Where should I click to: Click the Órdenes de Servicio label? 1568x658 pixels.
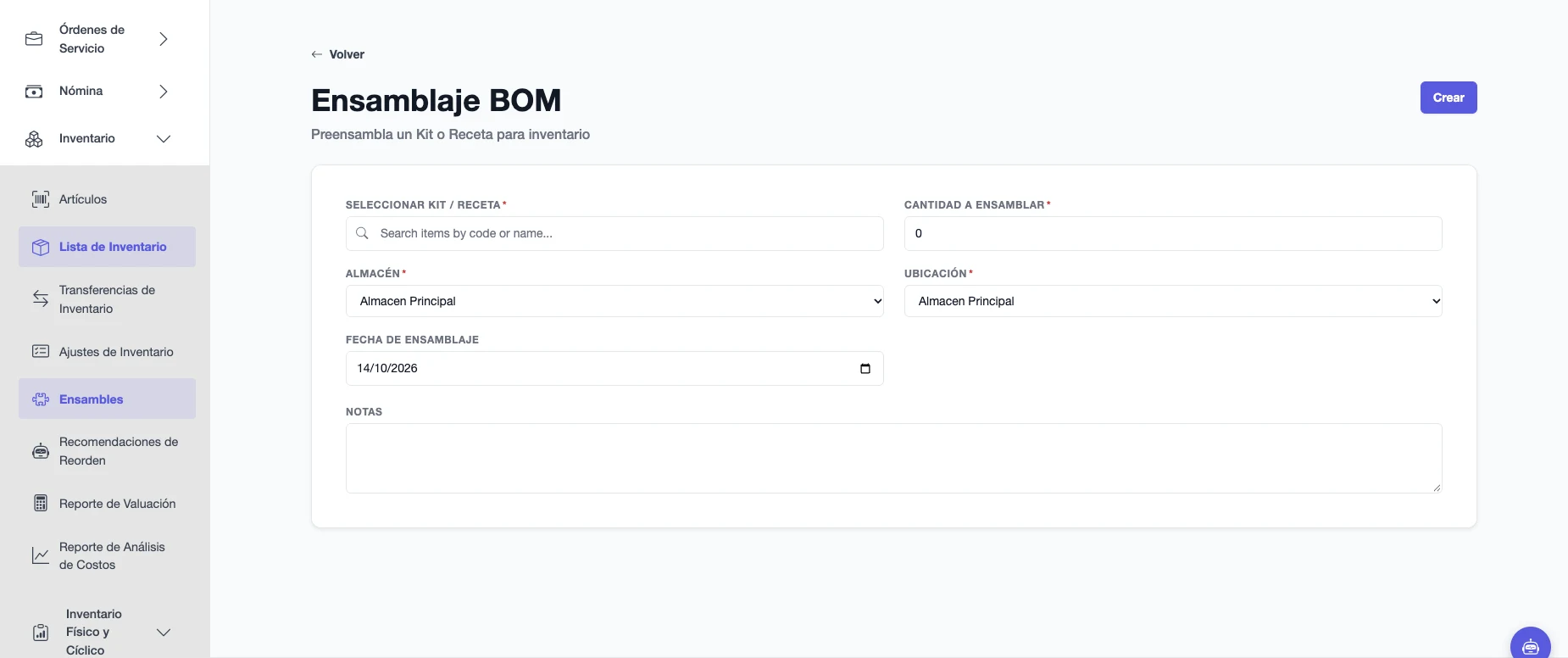pos(92,39)
